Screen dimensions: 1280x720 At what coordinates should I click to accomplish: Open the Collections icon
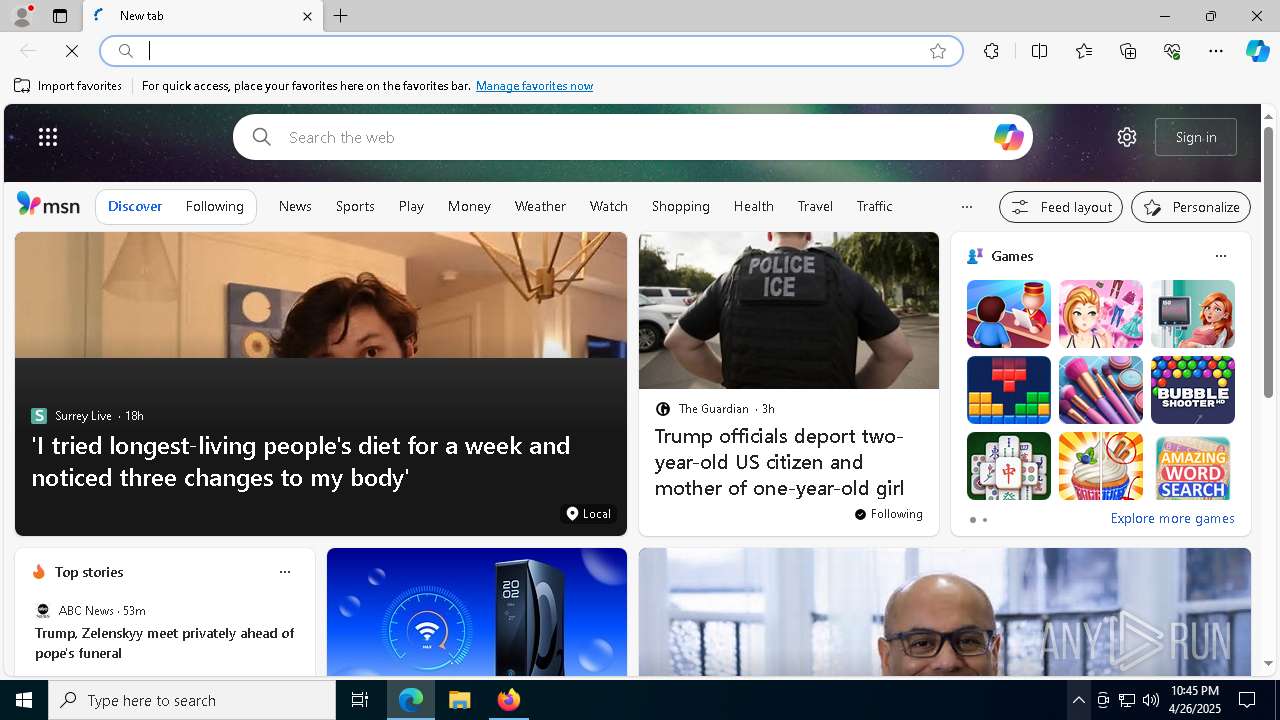(x=1128, y=51)
